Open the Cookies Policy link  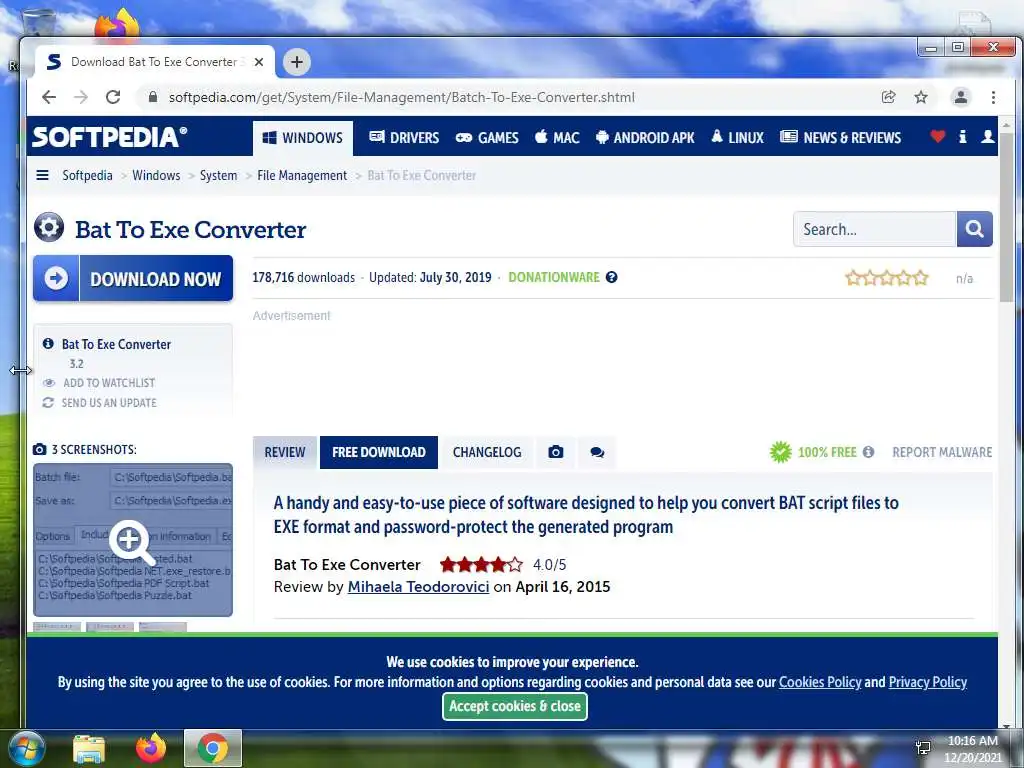[x=820, y=682]
